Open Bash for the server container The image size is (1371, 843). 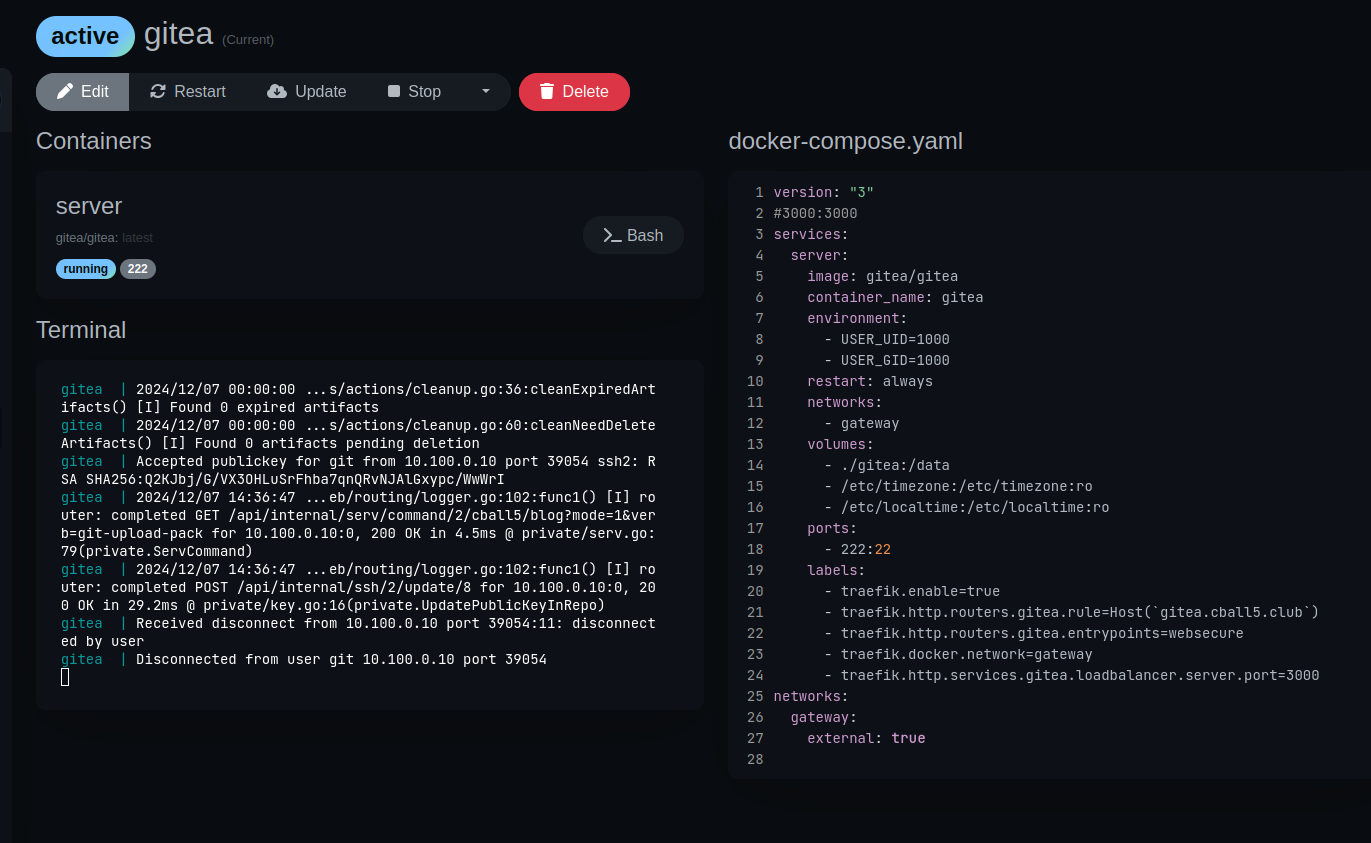tap(634, 235)
